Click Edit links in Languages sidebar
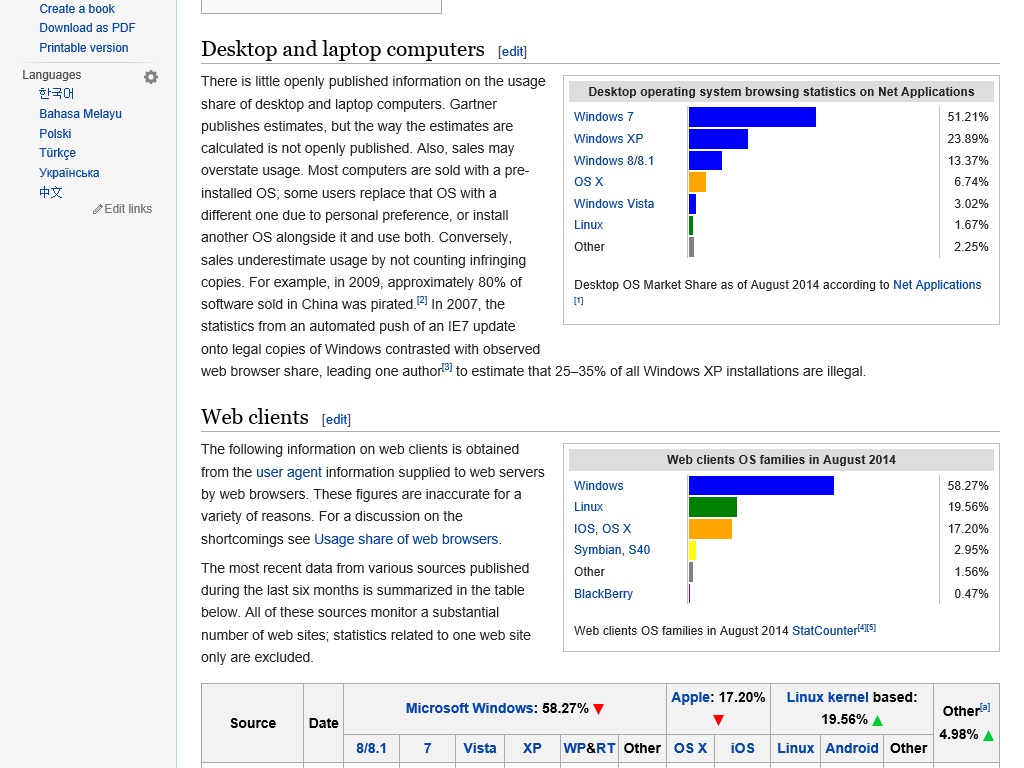Screen dimensions: 1024x768 (128, 209)
